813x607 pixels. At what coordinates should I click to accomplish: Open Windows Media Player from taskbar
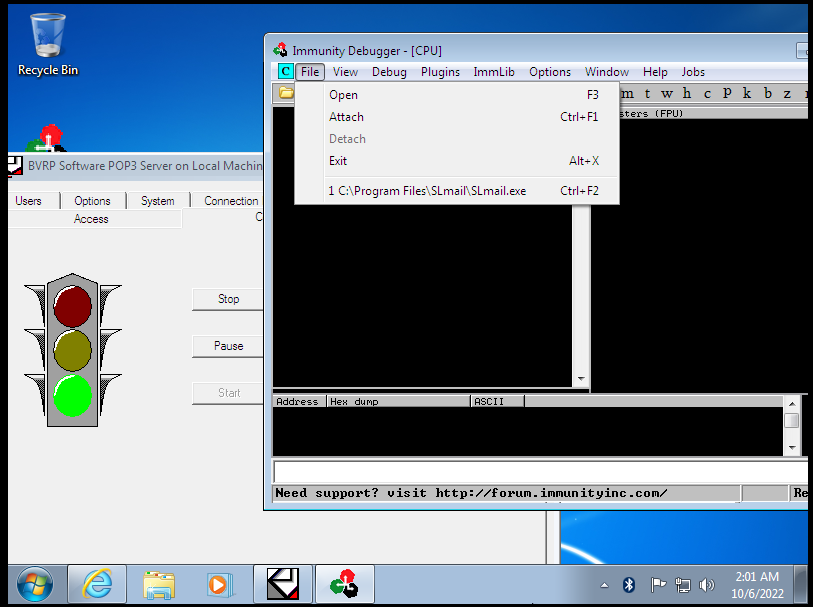point(220,584)
